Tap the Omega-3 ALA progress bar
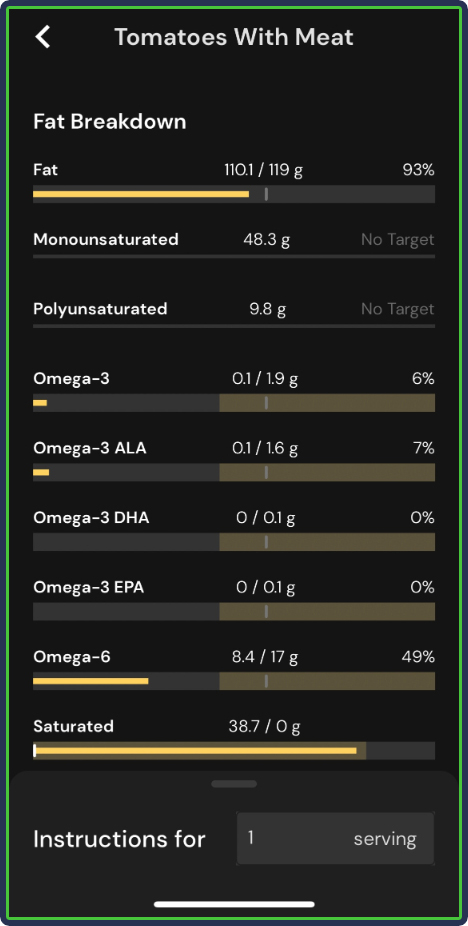 coord(234,472)
